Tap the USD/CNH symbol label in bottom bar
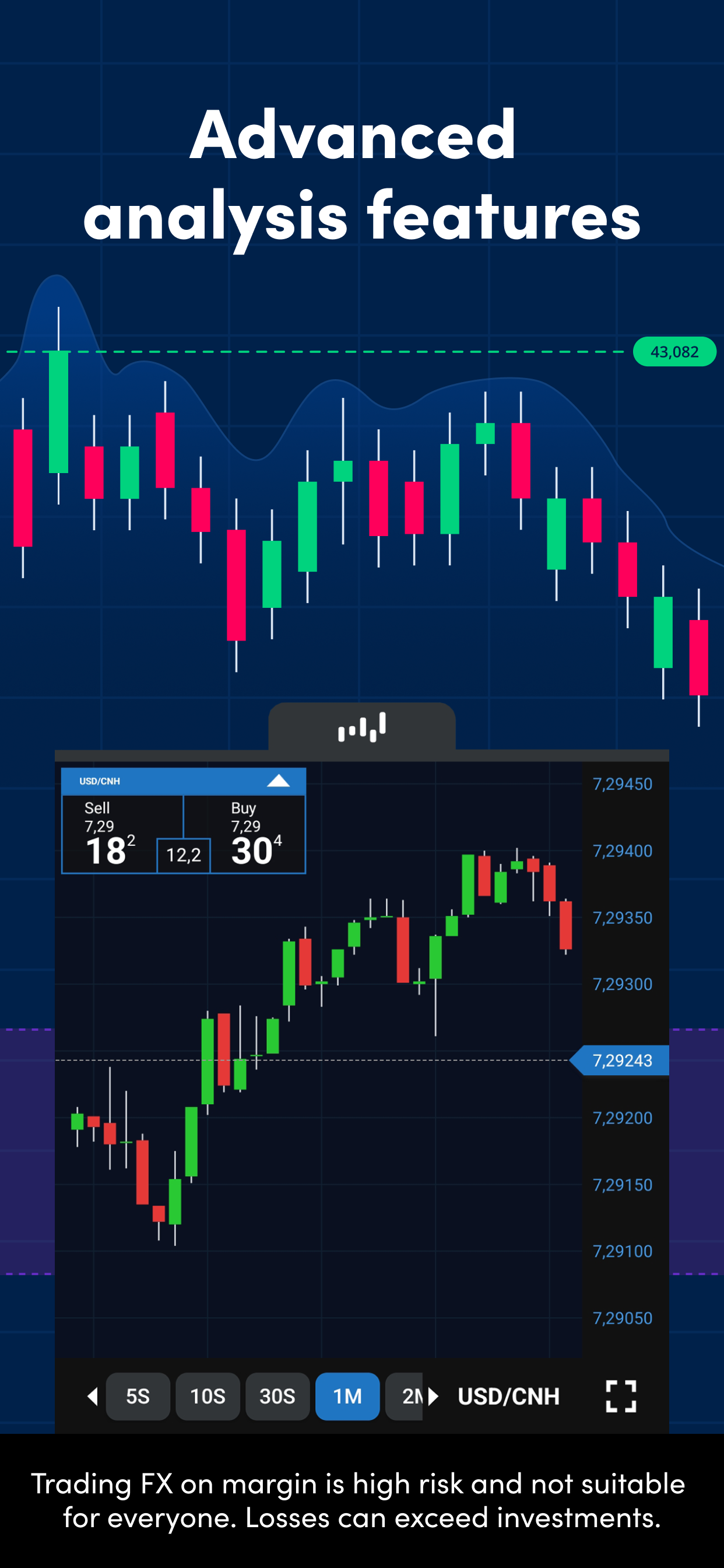 508,1396
